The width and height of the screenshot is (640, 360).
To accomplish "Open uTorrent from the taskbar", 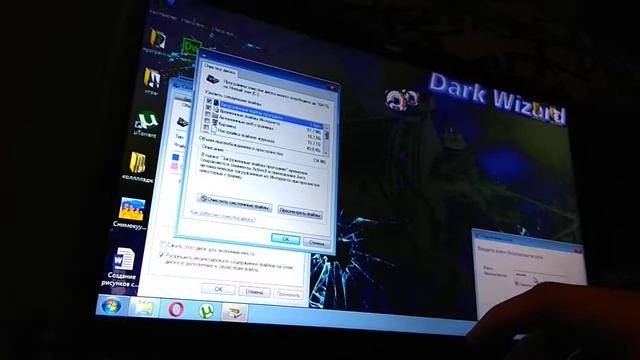I will (x=207, y=311).
